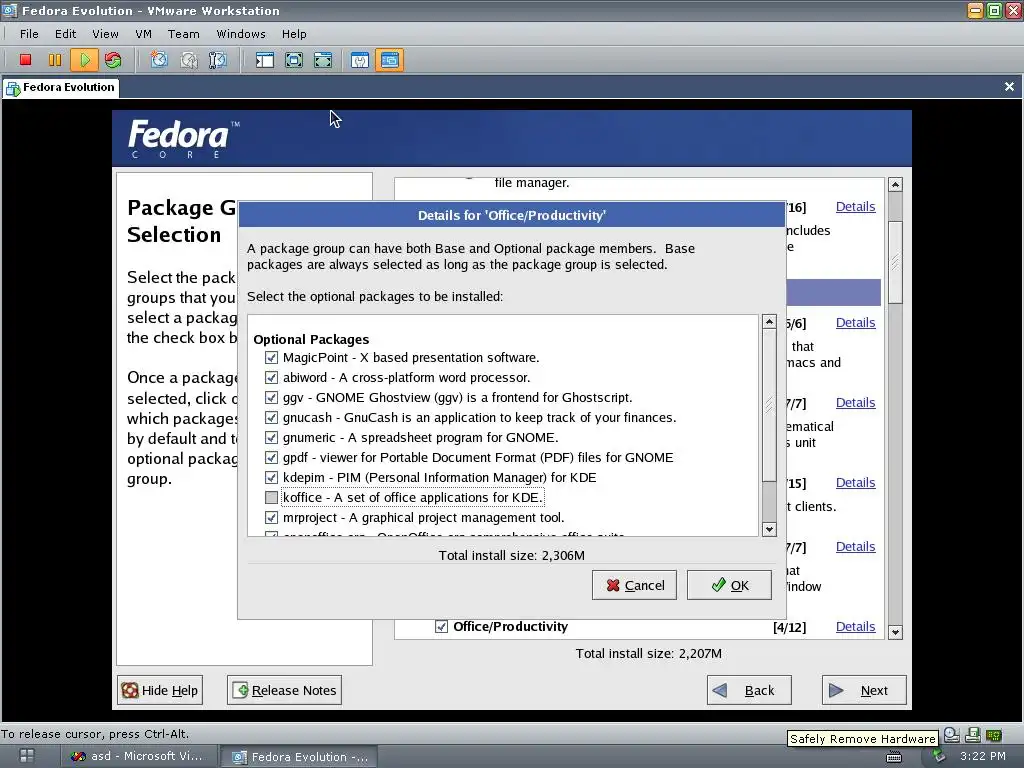The image size is (1024, 768).
Task: Take a snapshot with the clock star icon
Action: coord(159,60)
